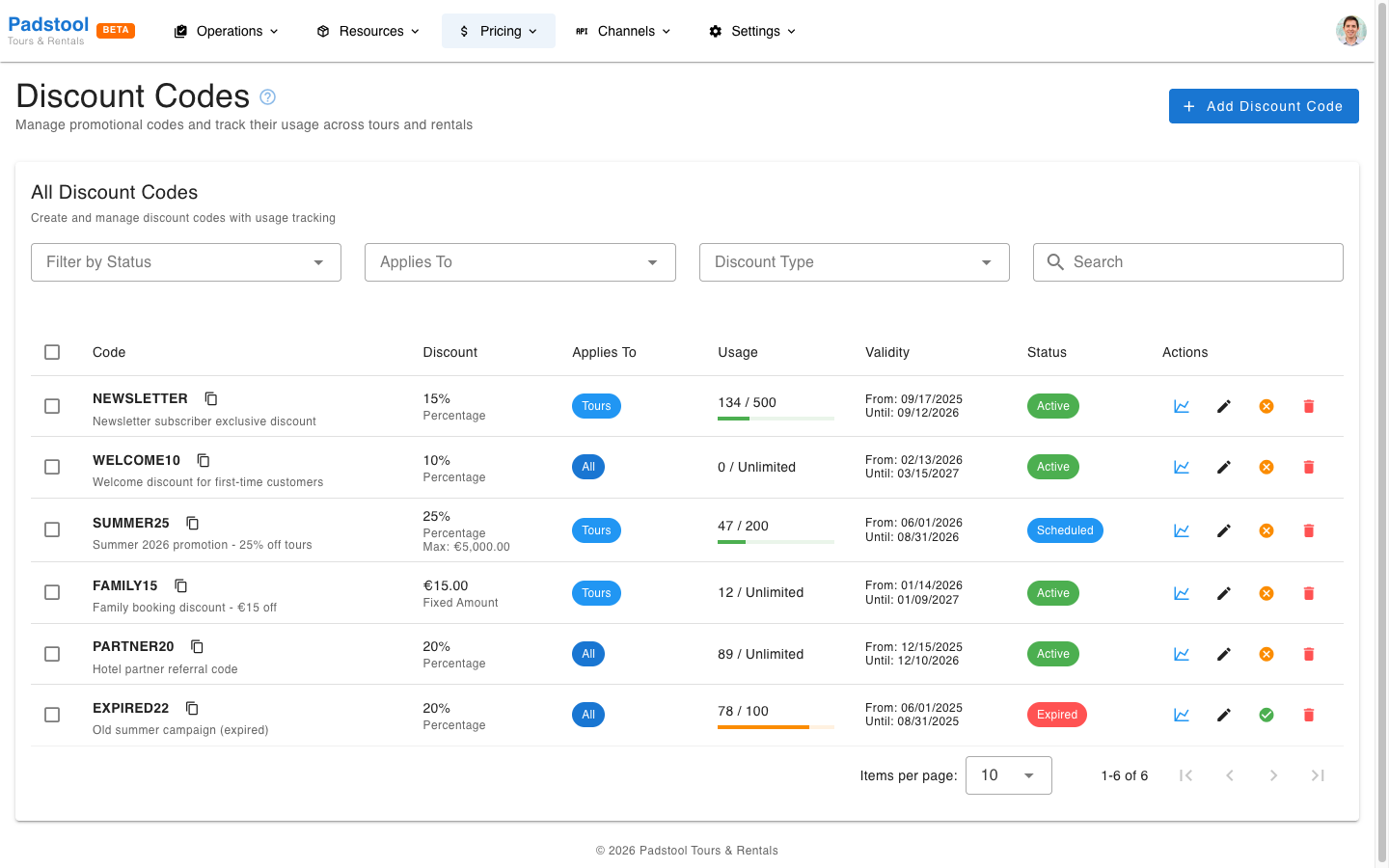
Task: Click the Usage column header
Action: tap(738, 352)
